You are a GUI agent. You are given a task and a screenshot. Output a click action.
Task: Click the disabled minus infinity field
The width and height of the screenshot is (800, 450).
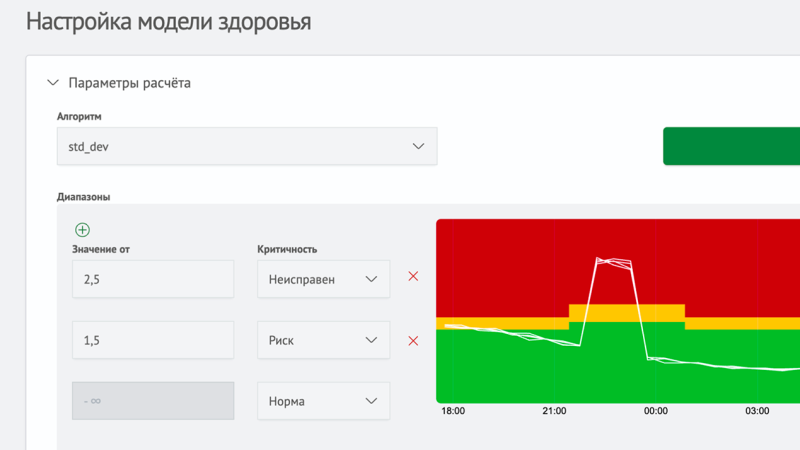[x=153, y=401]
